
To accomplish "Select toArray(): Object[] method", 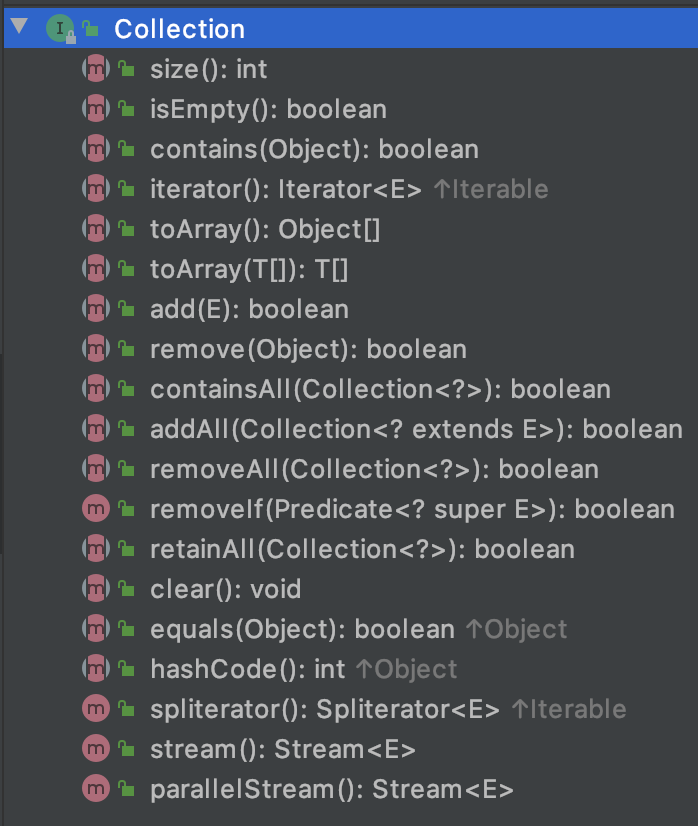I will [265, 229].
